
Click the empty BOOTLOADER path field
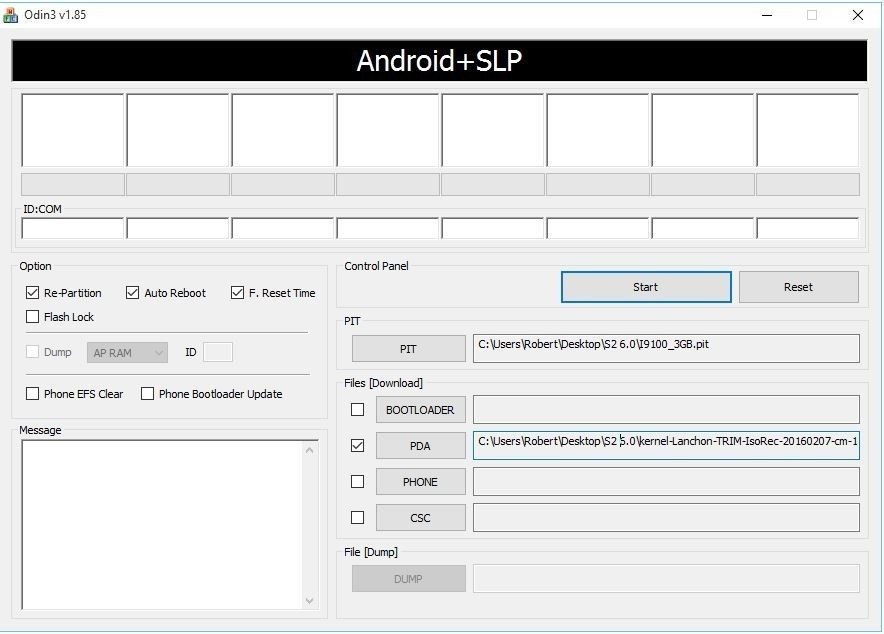coord(666,409)
